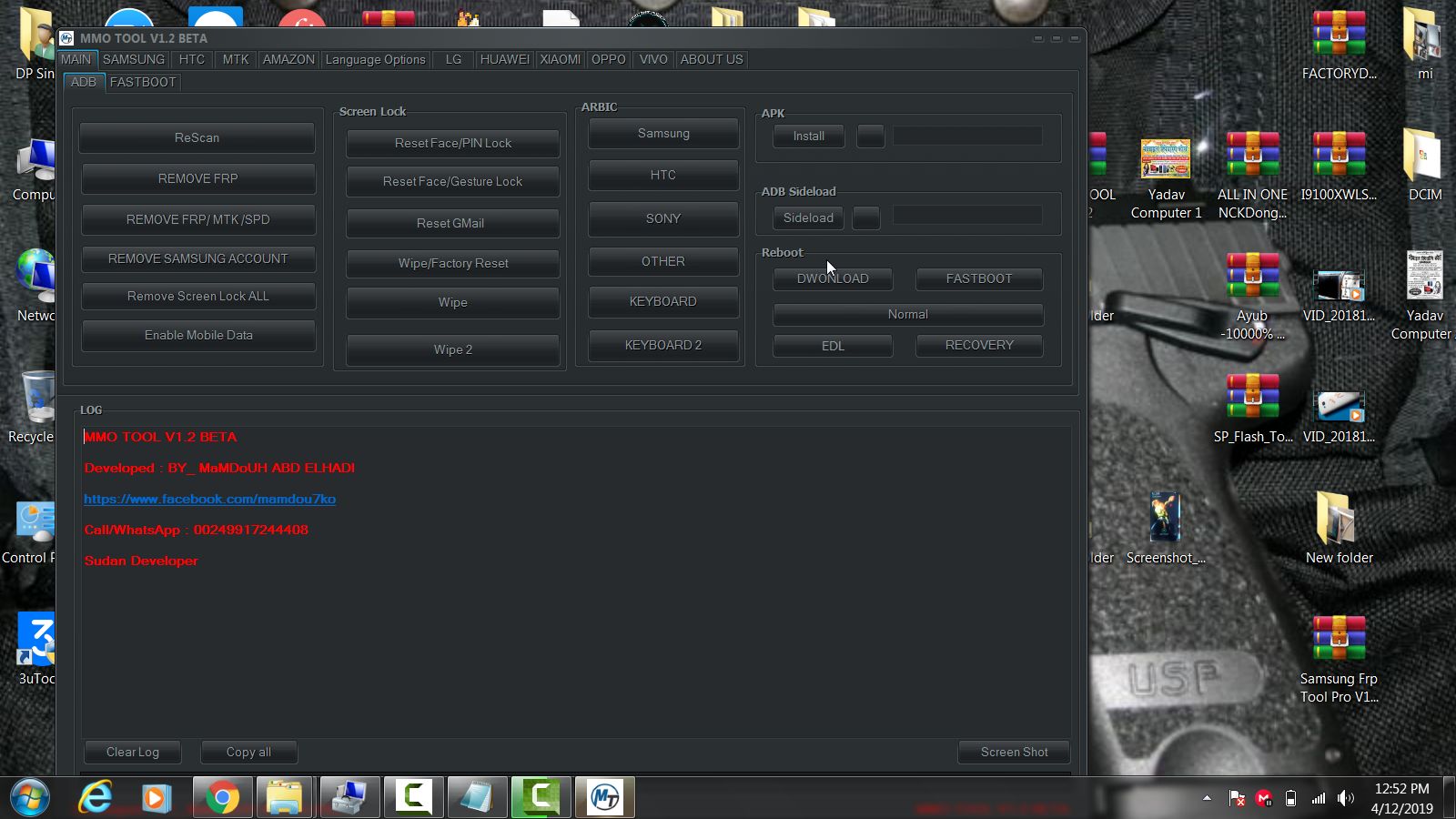Click the Normal reboot button
The width and height of the screenshot is (1456, 819).
point(908,315)
